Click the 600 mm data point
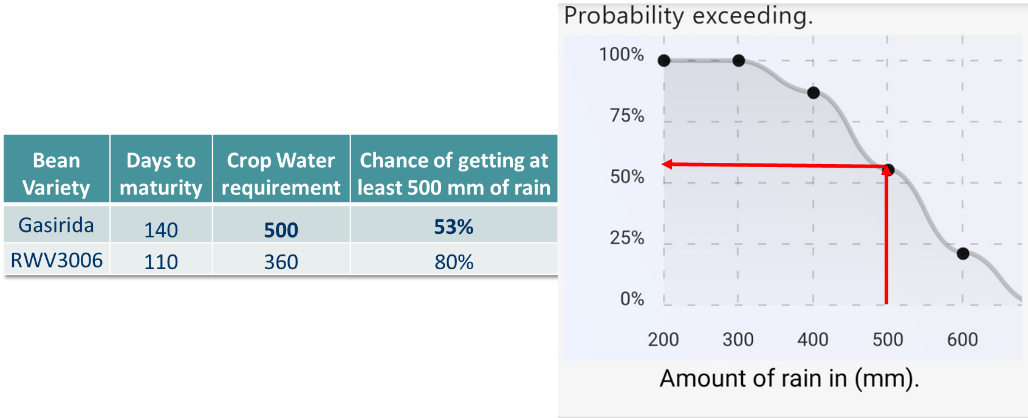1028x418 pixels. 962,254
